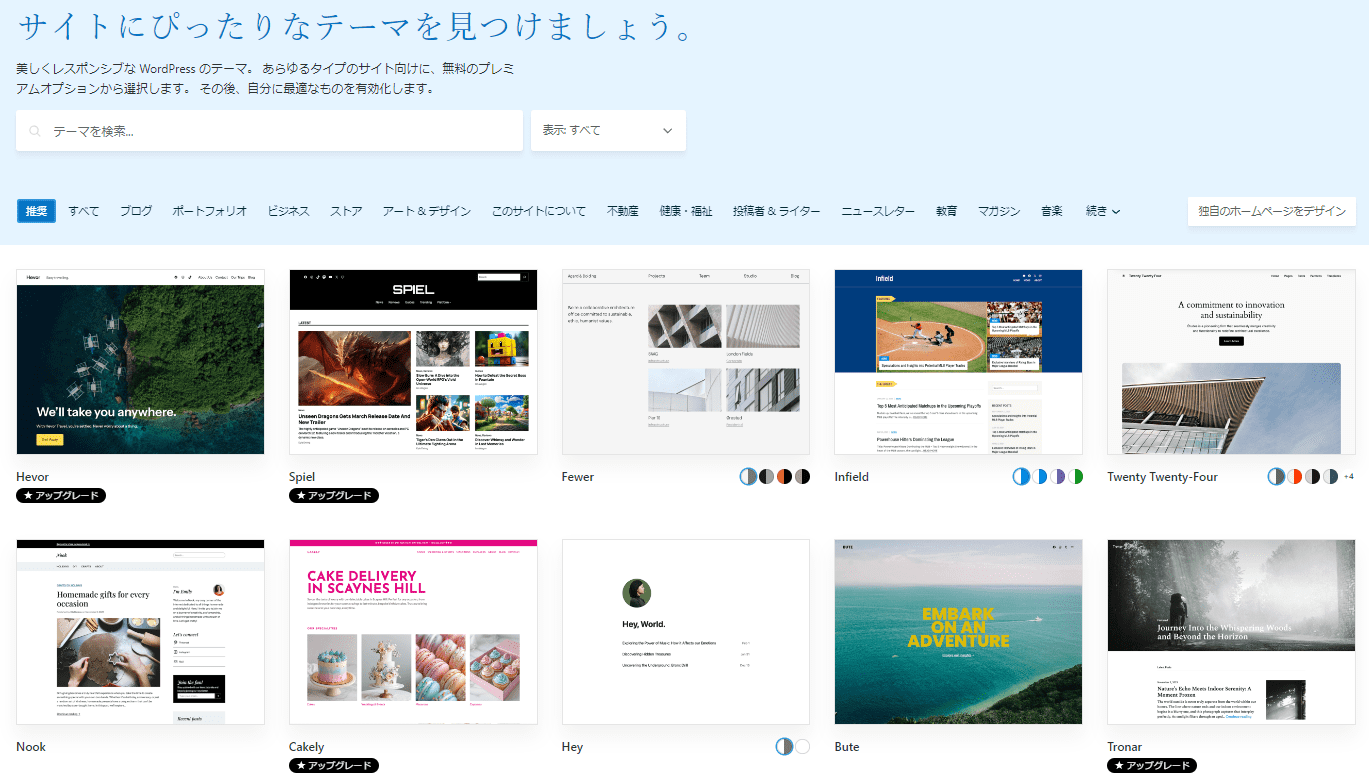Viewport: 1369px width, 780px height.
Task: Choose the green style swatch for Infield
Action: [x=1075, y=477]
